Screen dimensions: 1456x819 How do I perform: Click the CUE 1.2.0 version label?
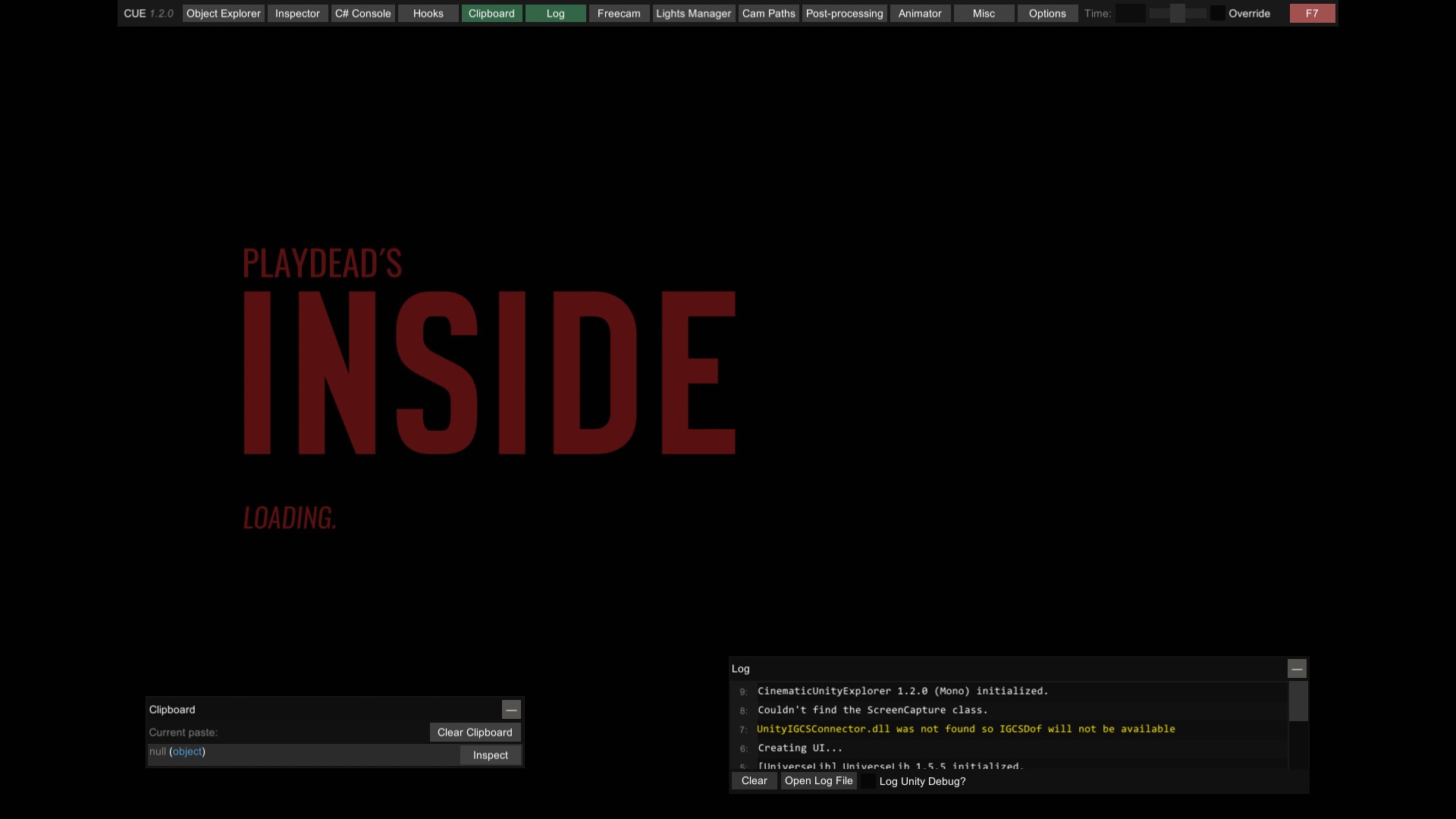coord(149,14)
